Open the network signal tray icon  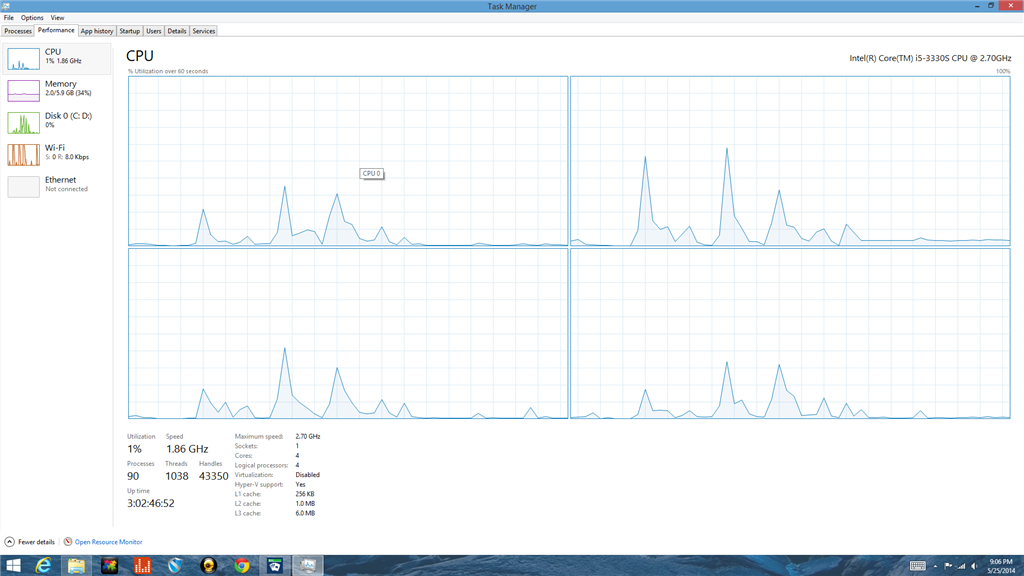coord(961,566)
